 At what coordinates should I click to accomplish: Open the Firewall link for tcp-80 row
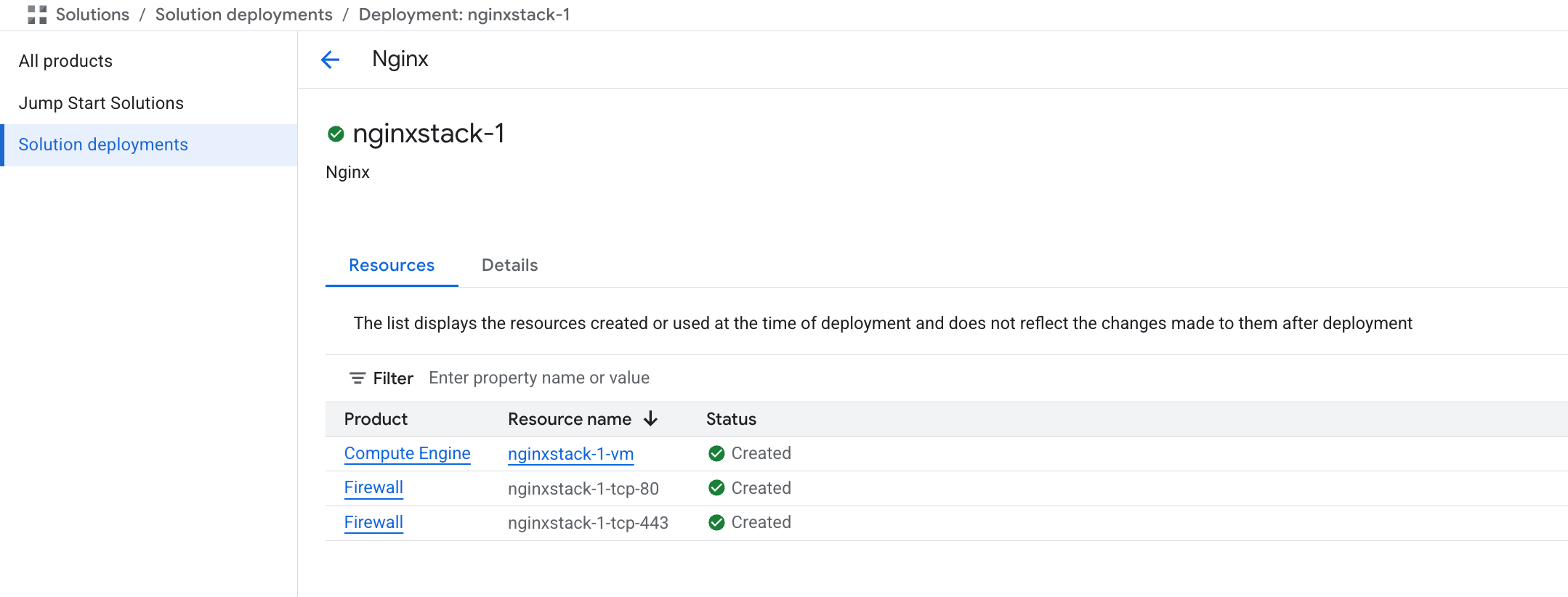[373, 488]
